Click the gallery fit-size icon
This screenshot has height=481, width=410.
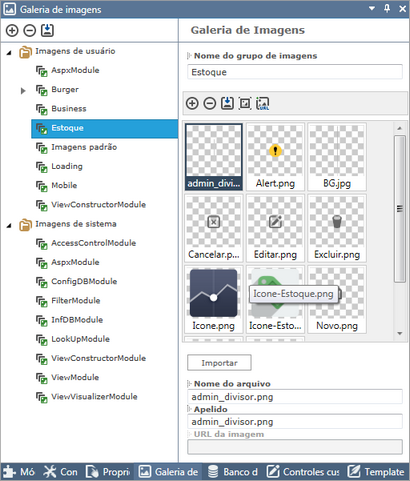245,103
